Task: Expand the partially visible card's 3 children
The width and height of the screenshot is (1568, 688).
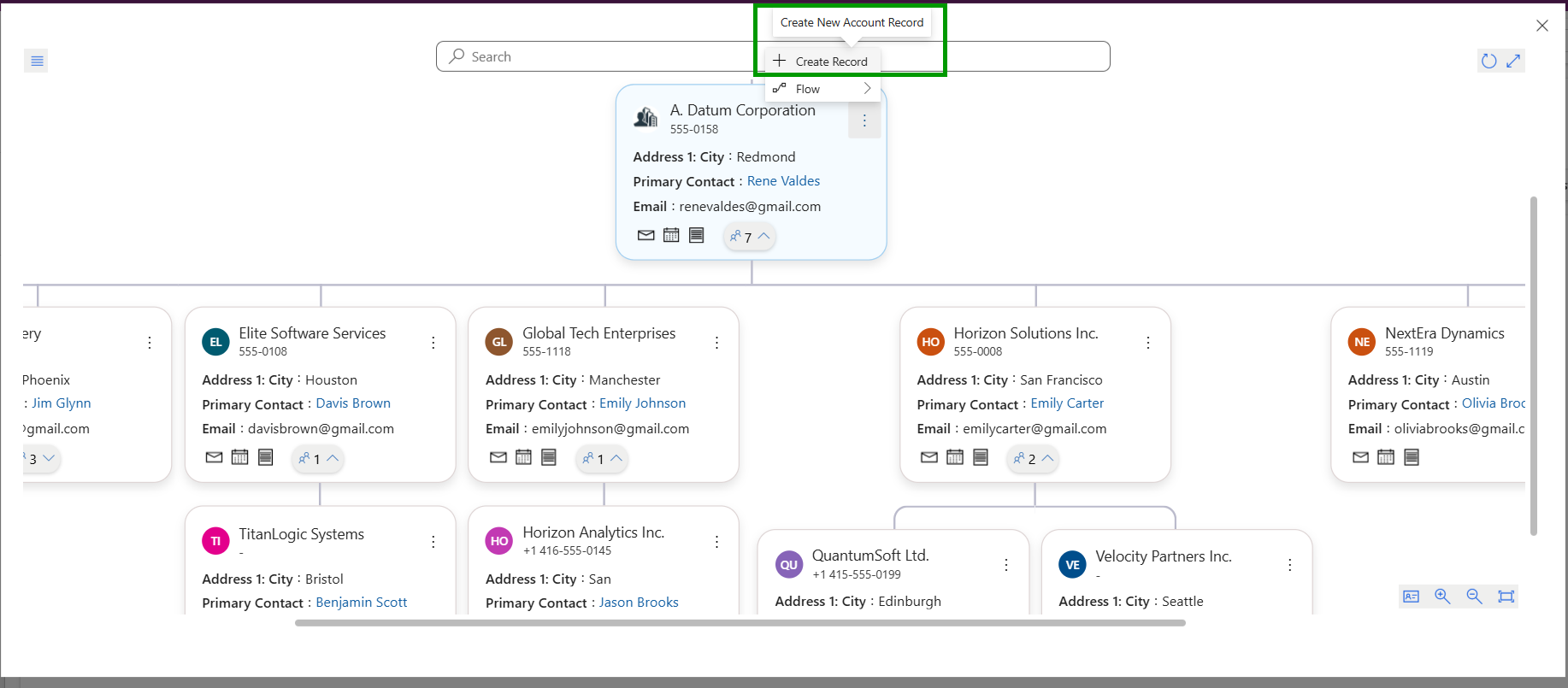Action: click(41, 459)
